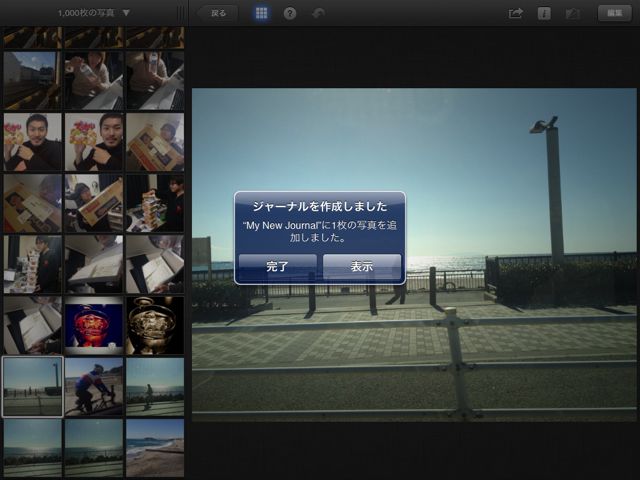Select the person walking by sea thumbnail

tap(155, 387)
